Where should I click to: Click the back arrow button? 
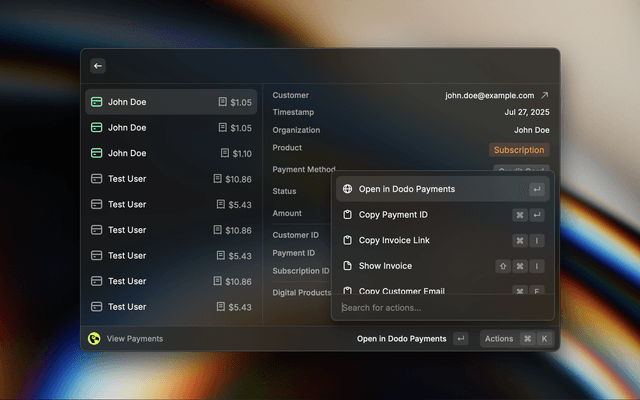pos(98,66)
